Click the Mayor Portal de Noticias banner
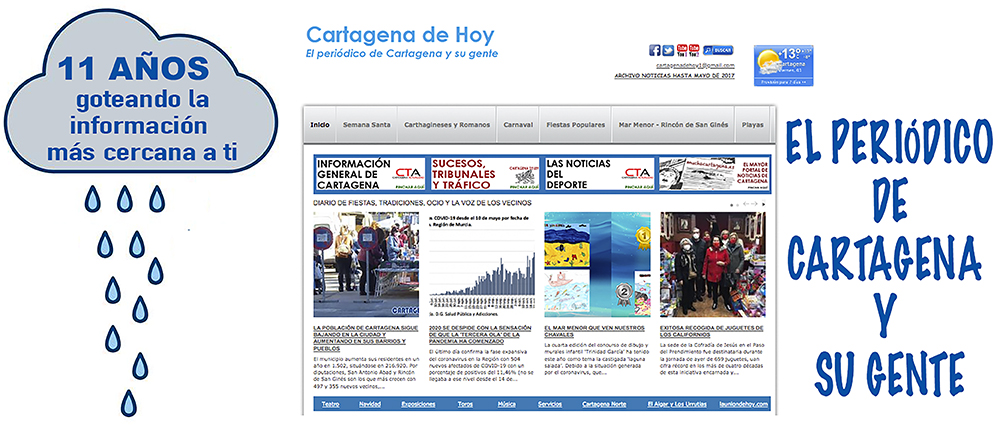Viewport: 1000px width, 425px height. pos(714,174)
